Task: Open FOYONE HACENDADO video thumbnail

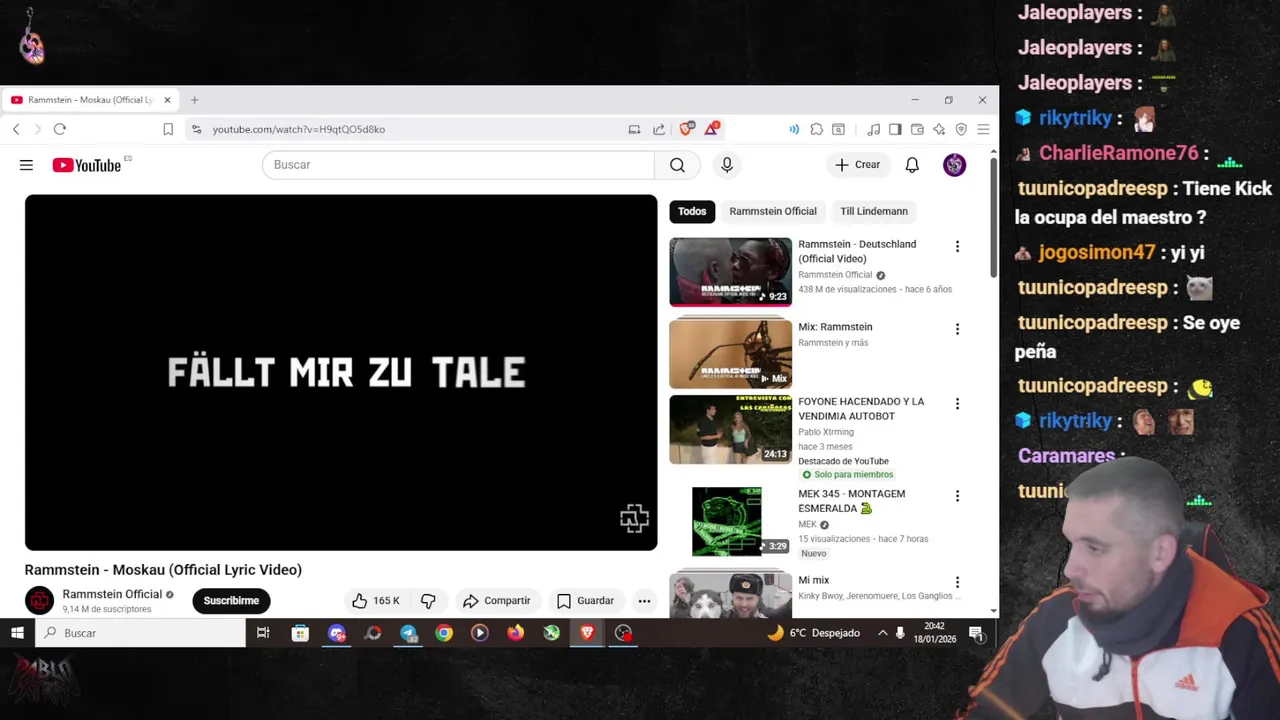Action: point(730,429)
